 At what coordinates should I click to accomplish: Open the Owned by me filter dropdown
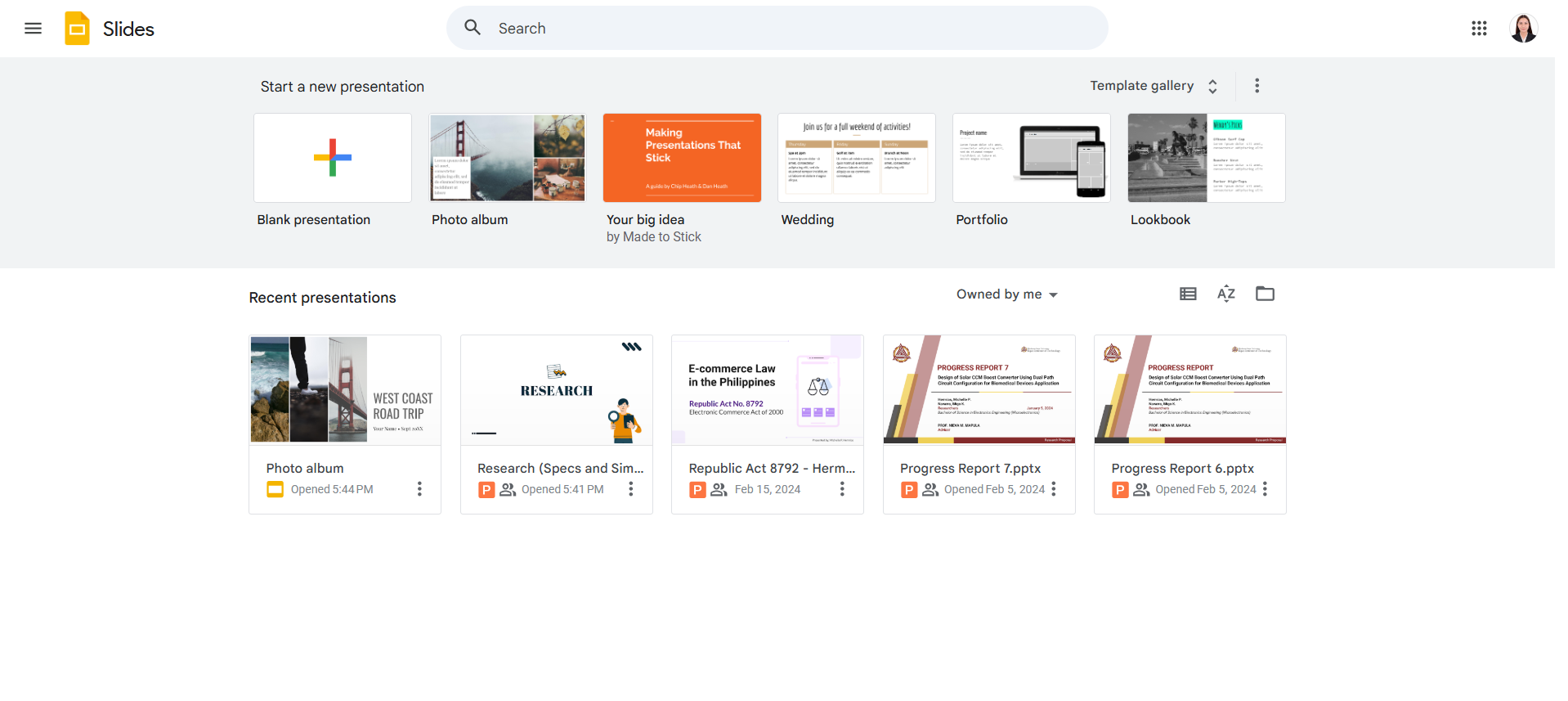click(1007, 294)
